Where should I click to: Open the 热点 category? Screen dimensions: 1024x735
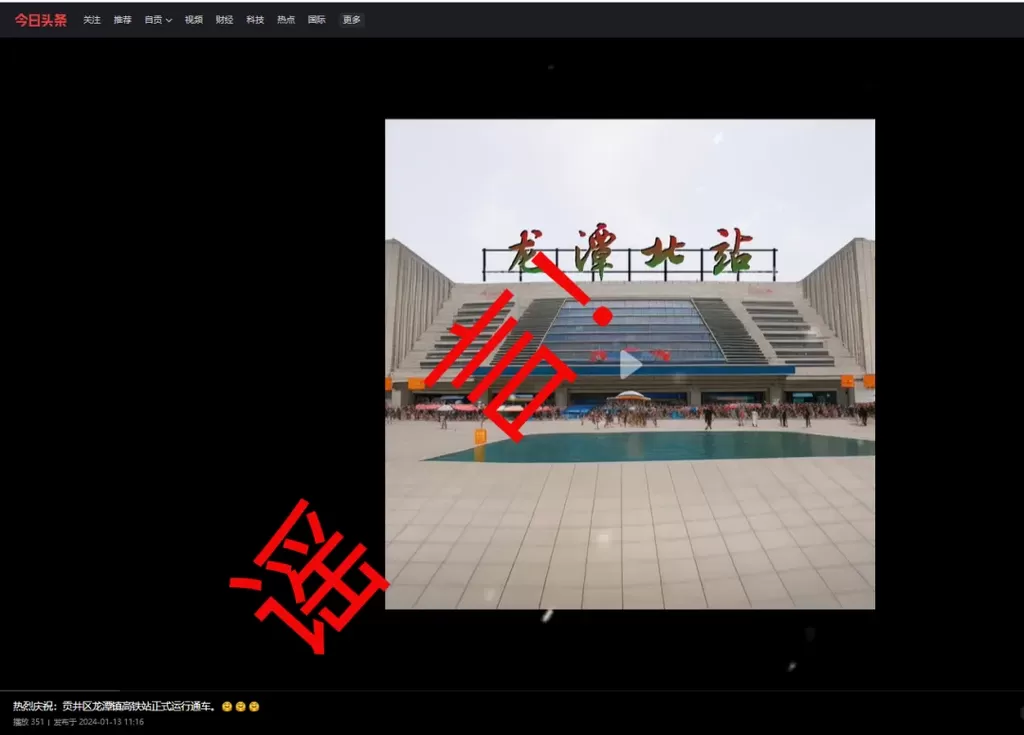click(284, 18)
